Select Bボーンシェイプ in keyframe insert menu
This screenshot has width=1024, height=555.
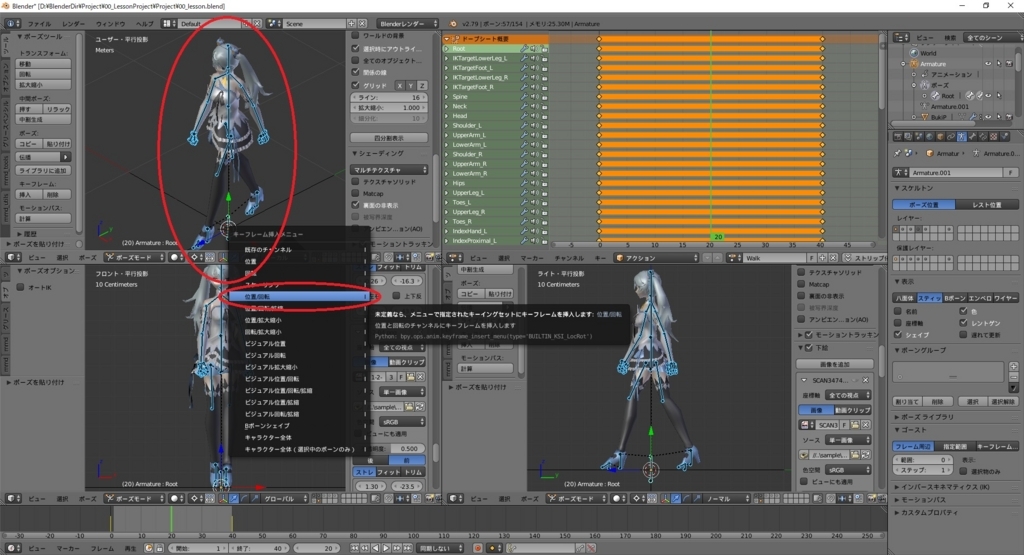coord(299,426)
